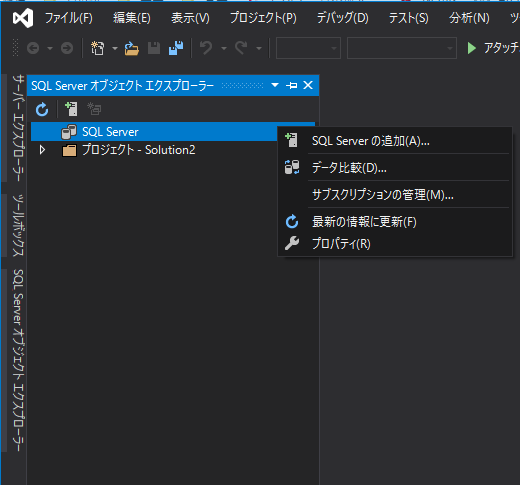520x485 pixels.
Task: Click the save all icon
Action: (176, 48)
